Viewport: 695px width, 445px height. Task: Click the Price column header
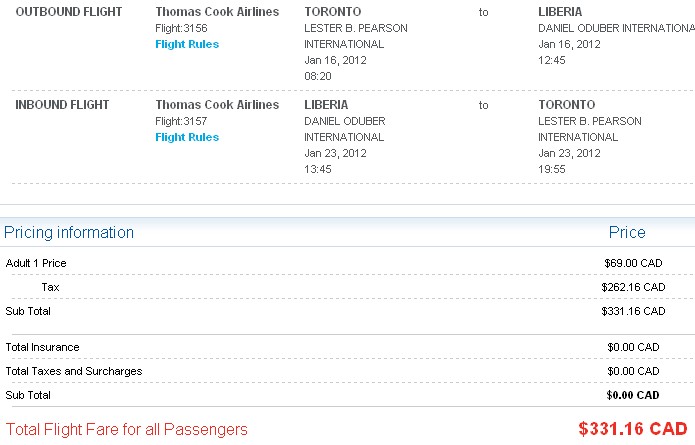627,233
